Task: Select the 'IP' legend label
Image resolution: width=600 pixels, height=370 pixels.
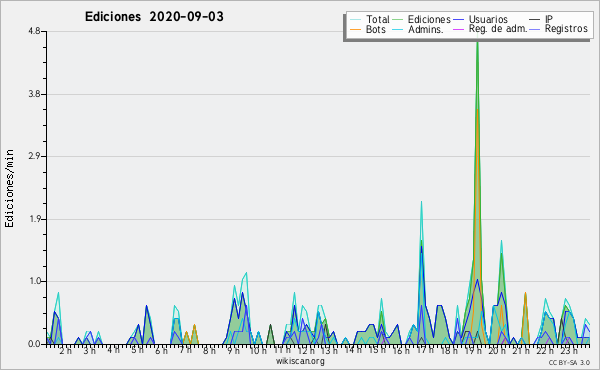Action: point(549,19)
